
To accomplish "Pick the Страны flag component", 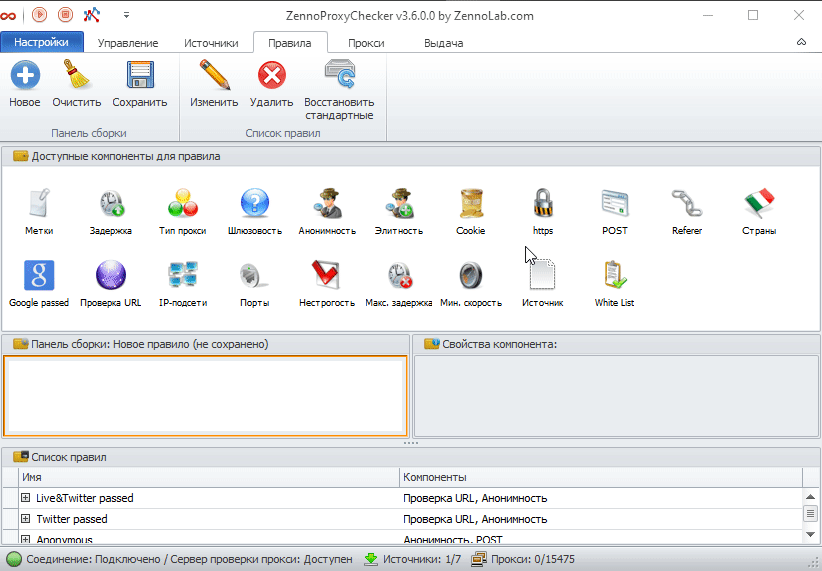I will click(x=759, y=204).
